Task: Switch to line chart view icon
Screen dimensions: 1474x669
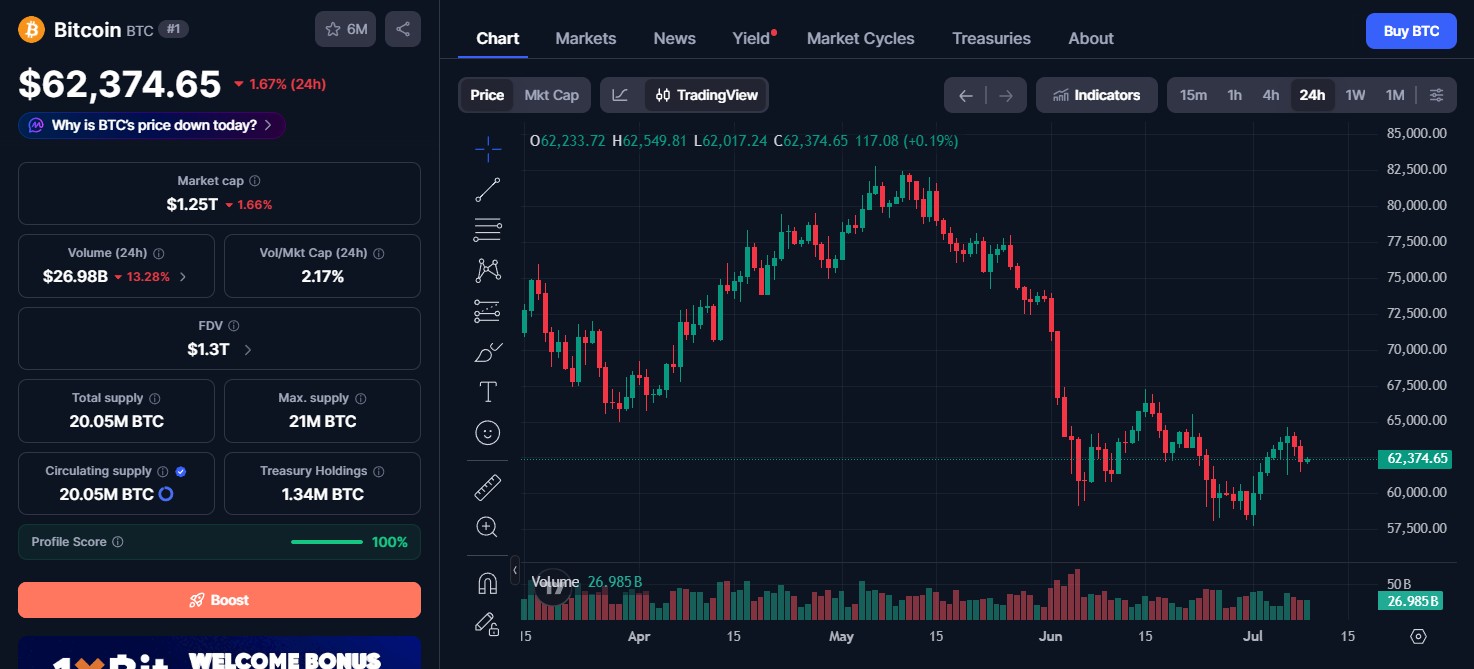Action: tap(621, 95)
